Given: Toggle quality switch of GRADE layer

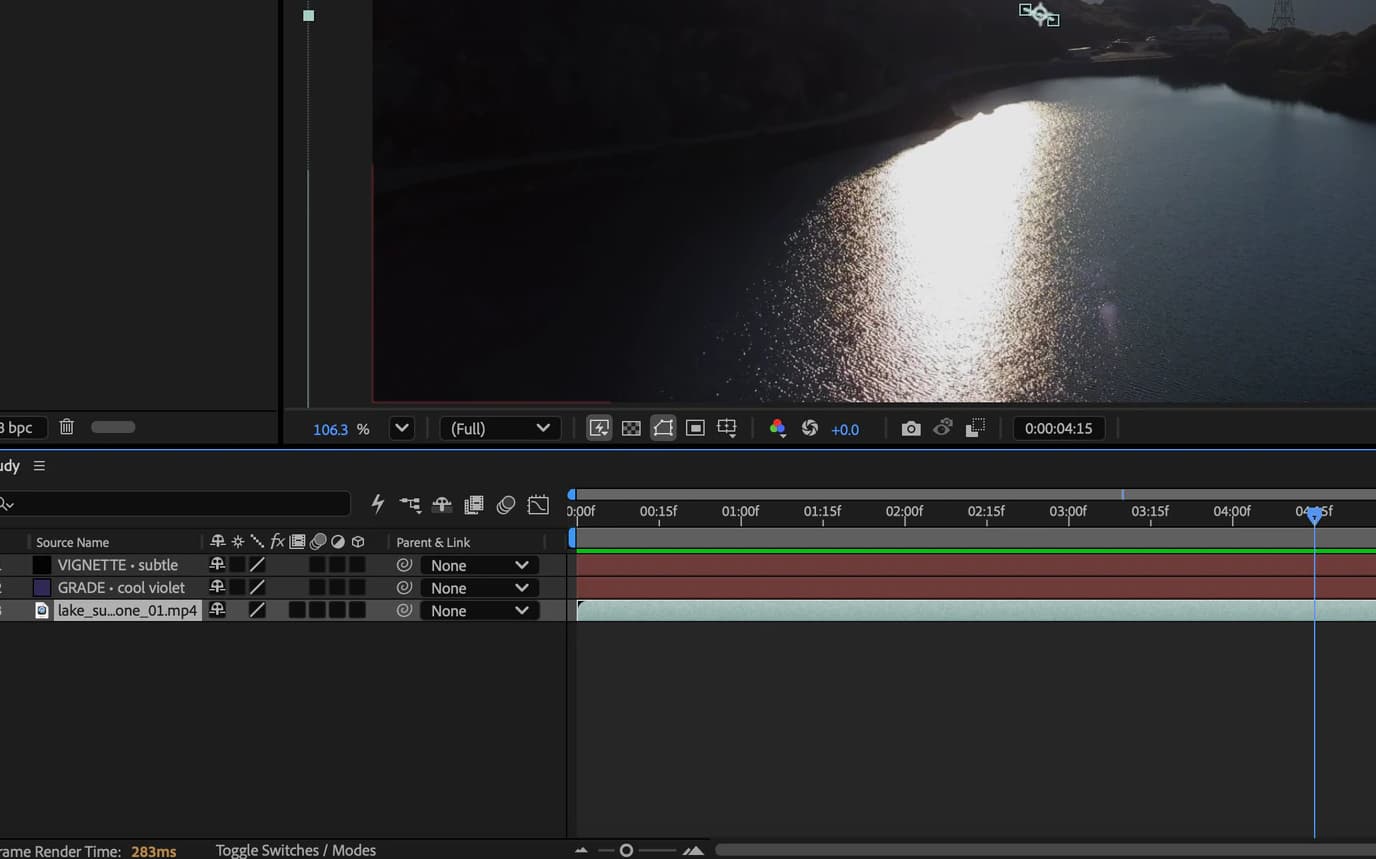Looking at the screenshot, I should tap(257, 587).
